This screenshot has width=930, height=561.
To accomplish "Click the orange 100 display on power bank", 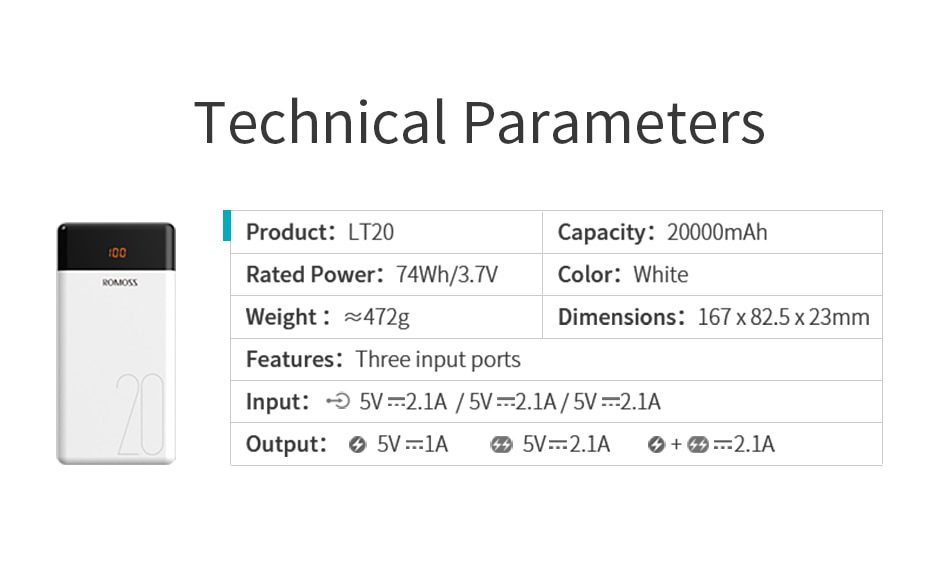I will (x=117, y=253).
